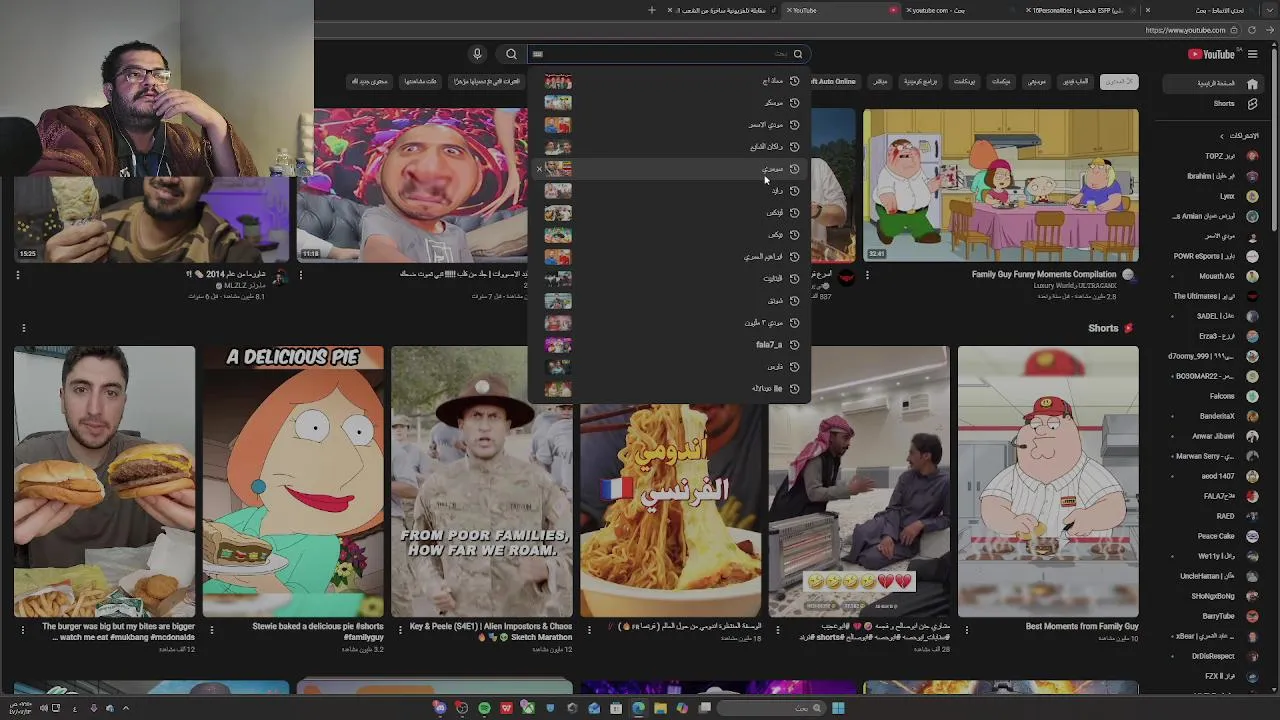1280x720 pixels.
Task: Switch to the youtube.com search browser tab
Action: point(960,10)
